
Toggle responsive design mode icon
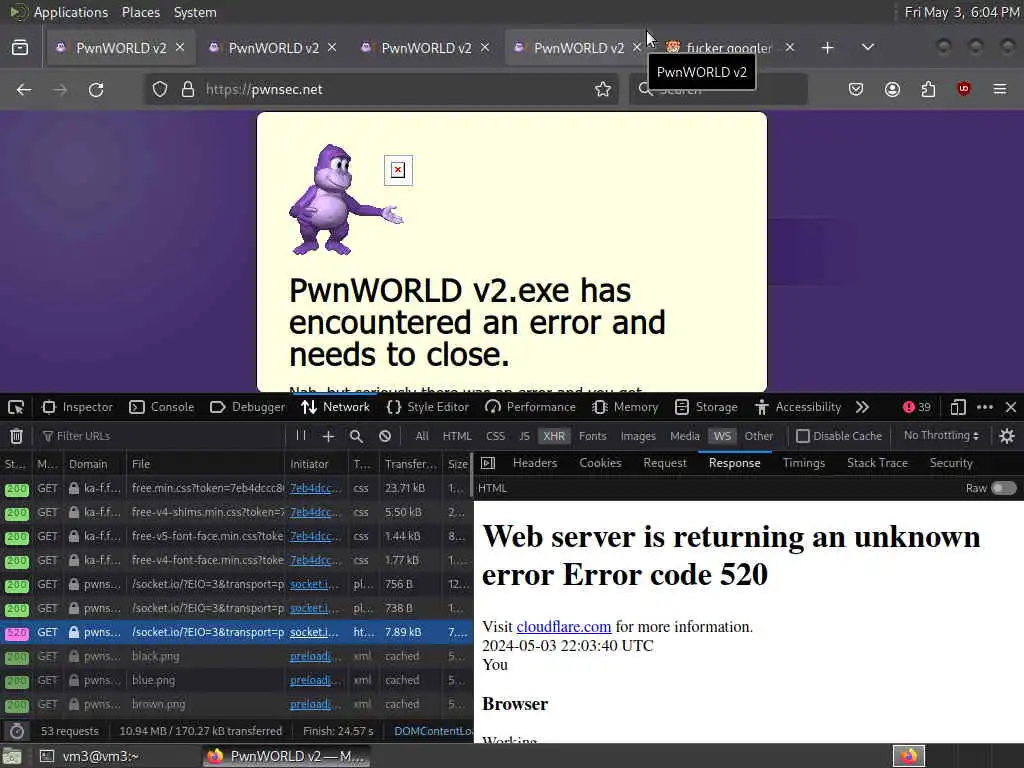957,408
